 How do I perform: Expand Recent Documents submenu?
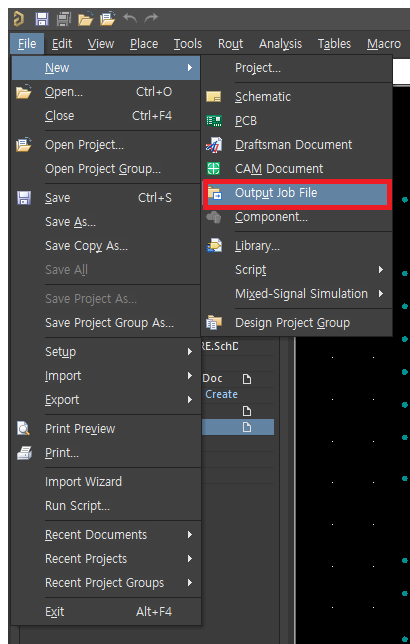coord(189,535)
